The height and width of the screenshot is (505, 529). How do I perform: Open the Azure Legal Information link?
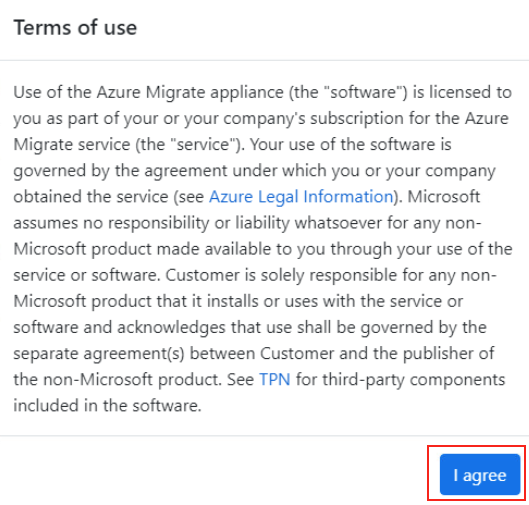301,197
